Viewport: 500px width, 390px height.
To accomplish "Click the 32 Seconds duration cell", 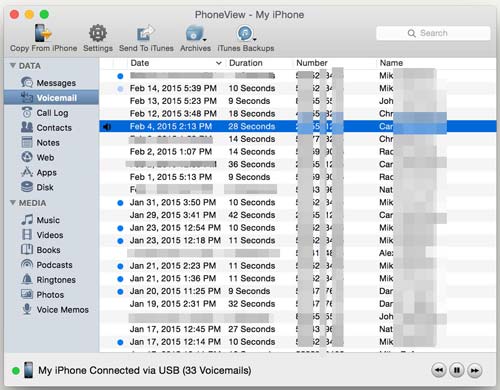I will point(252,304).
